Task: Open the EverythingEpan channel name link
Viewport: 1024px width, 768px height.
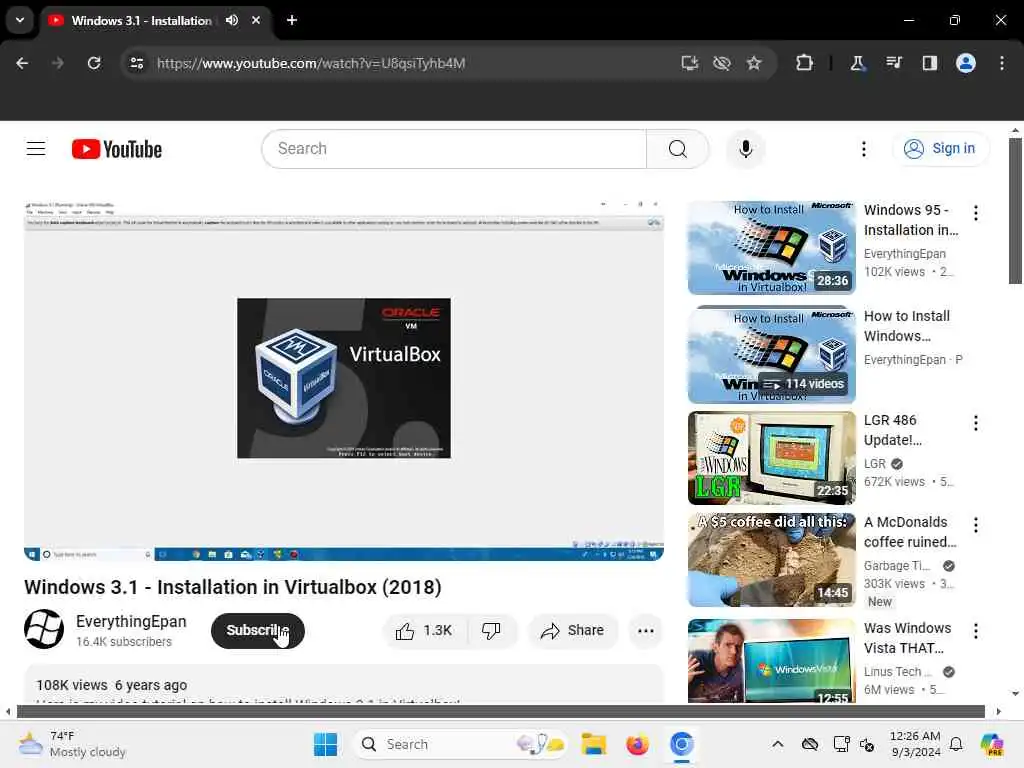Action: (131, 622)
